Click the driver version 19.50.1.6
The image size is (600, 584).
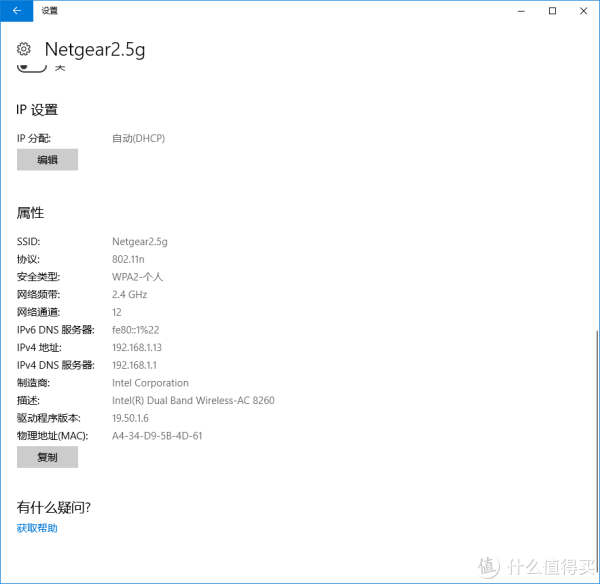coord(130,418)
